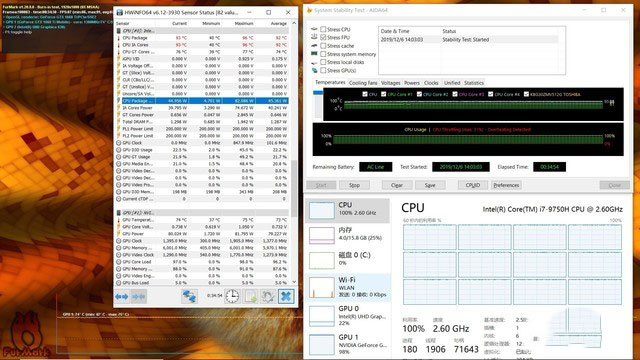Select GPU 0 Intel UHD graph
640x360 pixels.
point(322,316)
